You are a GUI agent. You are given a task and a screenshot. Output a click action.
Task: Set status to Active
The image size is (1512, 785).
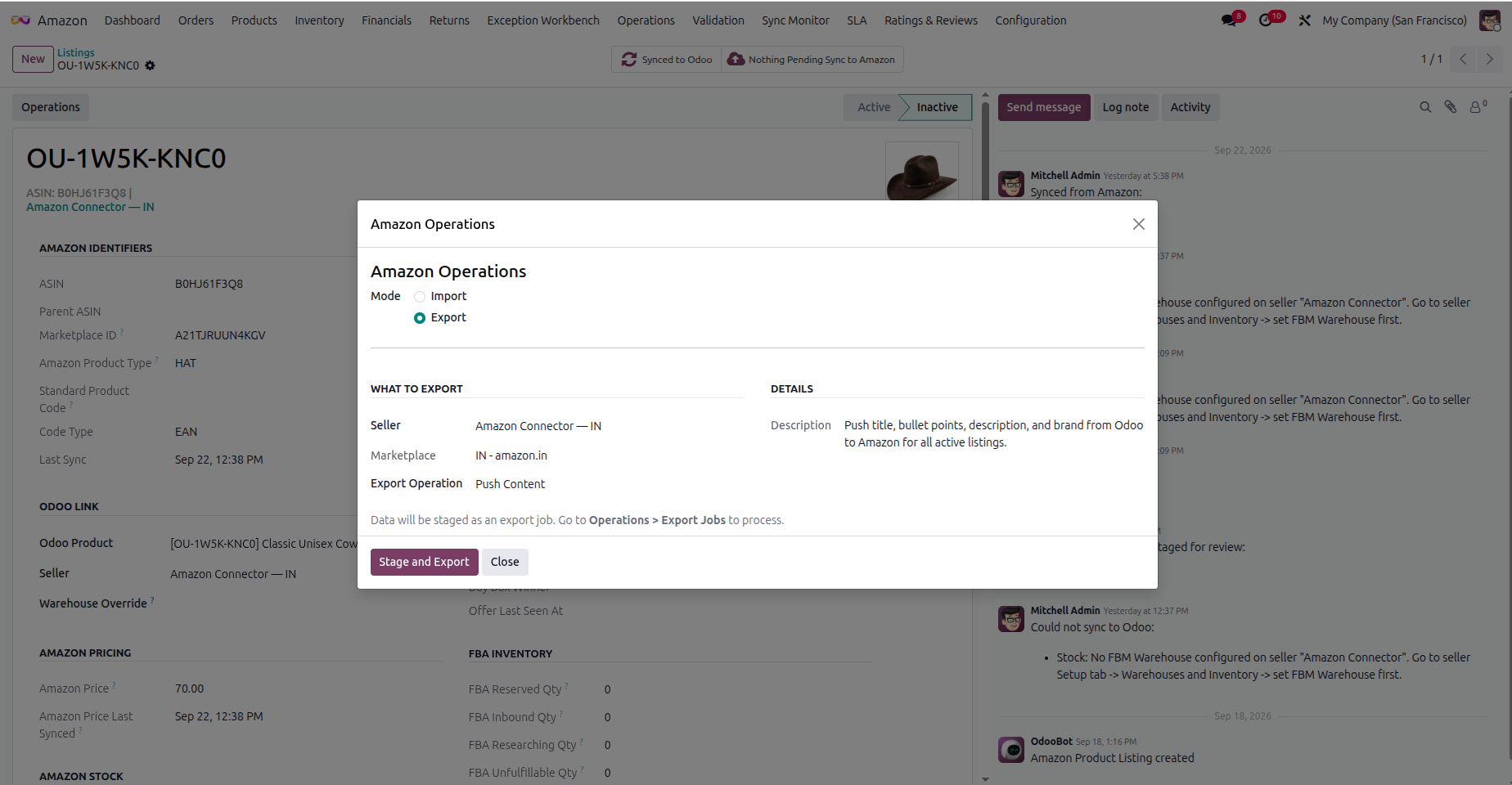873,107
